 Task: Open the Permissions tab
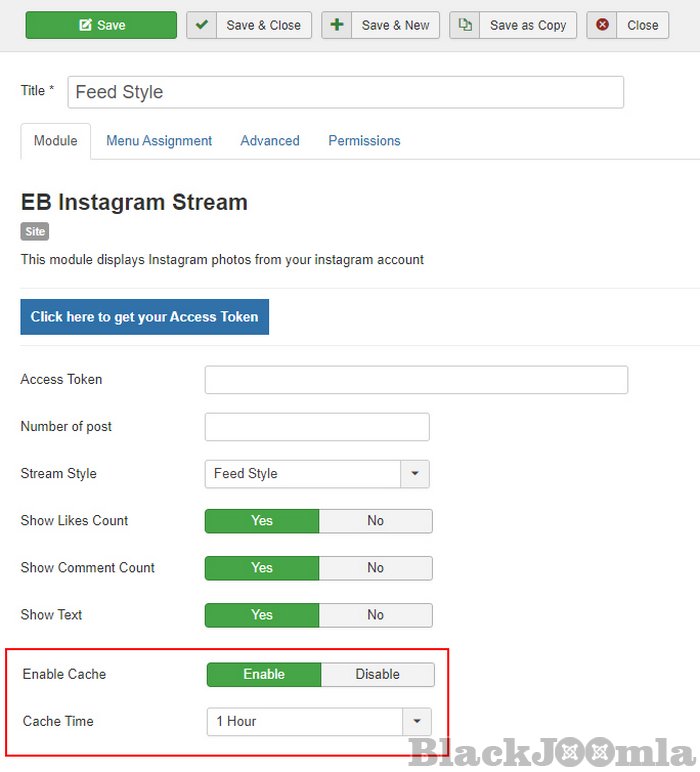coord(364,141)
